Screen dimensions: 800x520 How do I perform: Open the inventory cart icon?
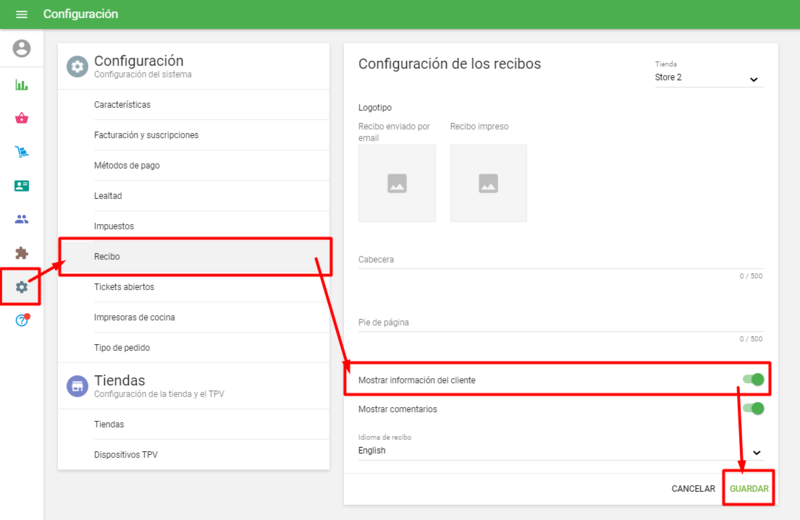coord(21,152)
